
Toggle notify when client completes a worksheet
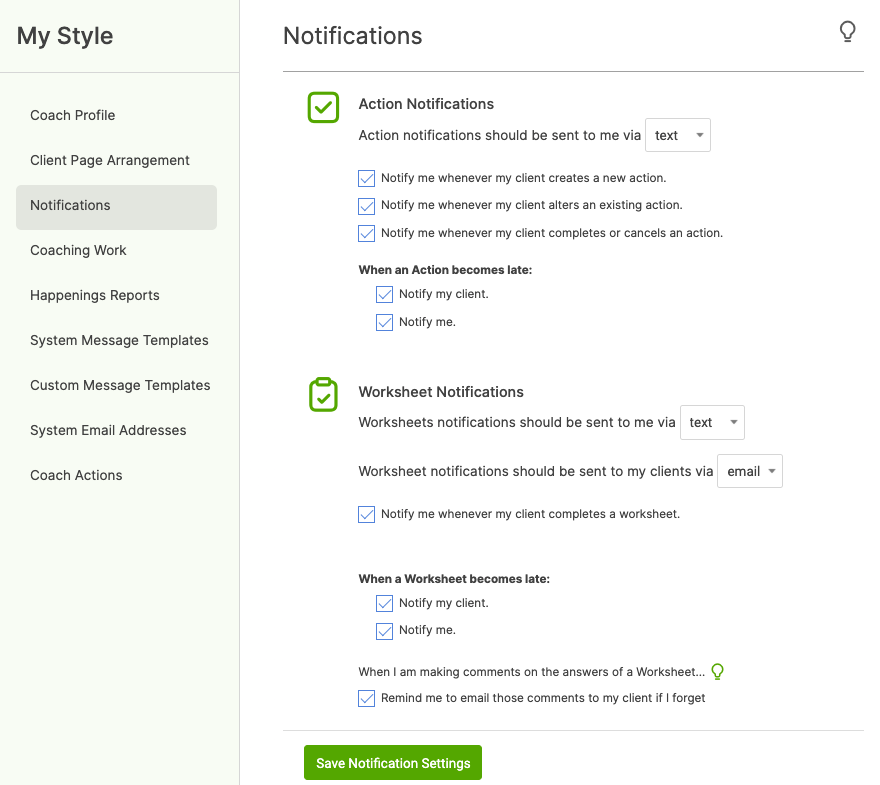[367, 515]
